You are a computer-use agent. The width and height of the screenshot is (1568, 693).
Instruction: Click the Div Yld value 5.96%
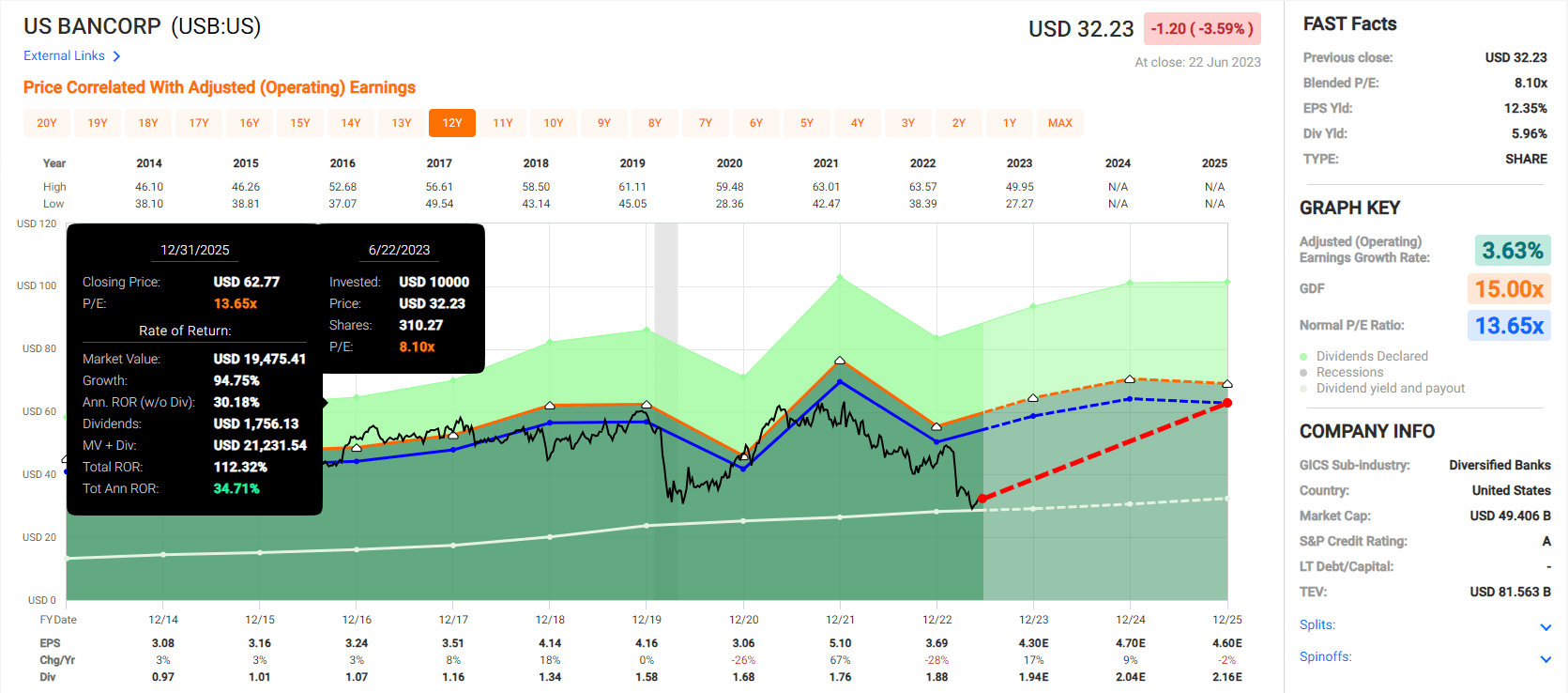(x=1529, y=133)
